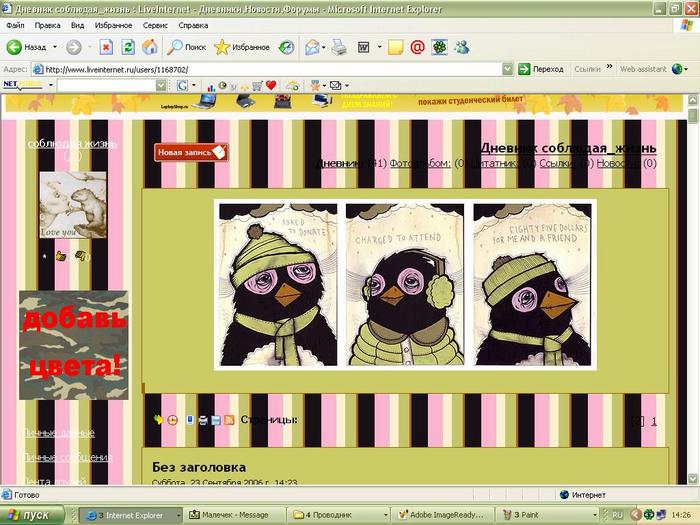Click the red @ toolbar icon
The height and width of the screenshot is (525, 700).
tap(417, 47)
